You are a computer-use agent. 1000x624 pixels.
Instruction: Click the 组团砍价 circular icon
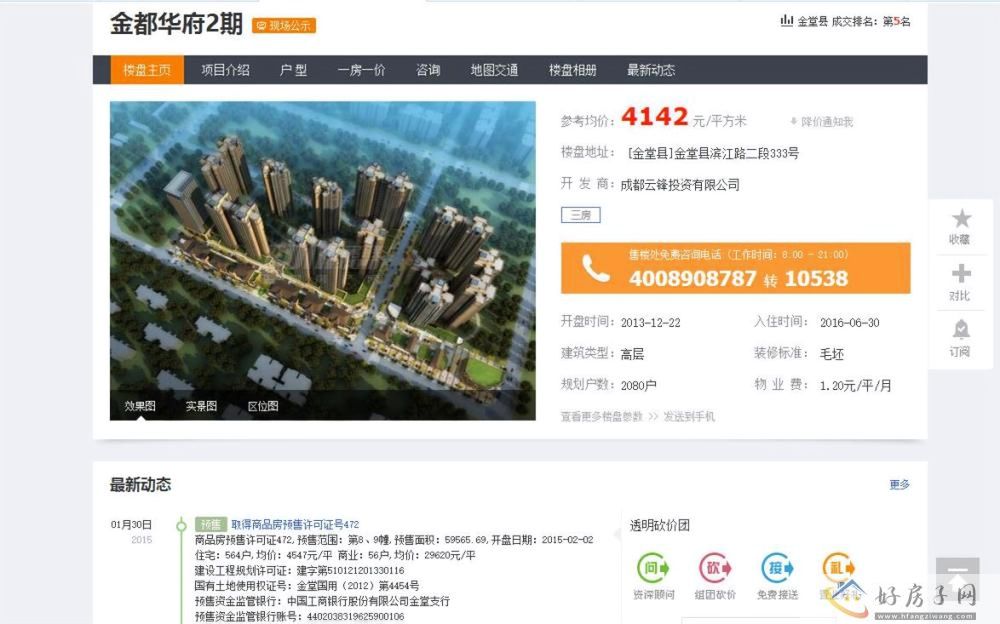pos(715,568)
